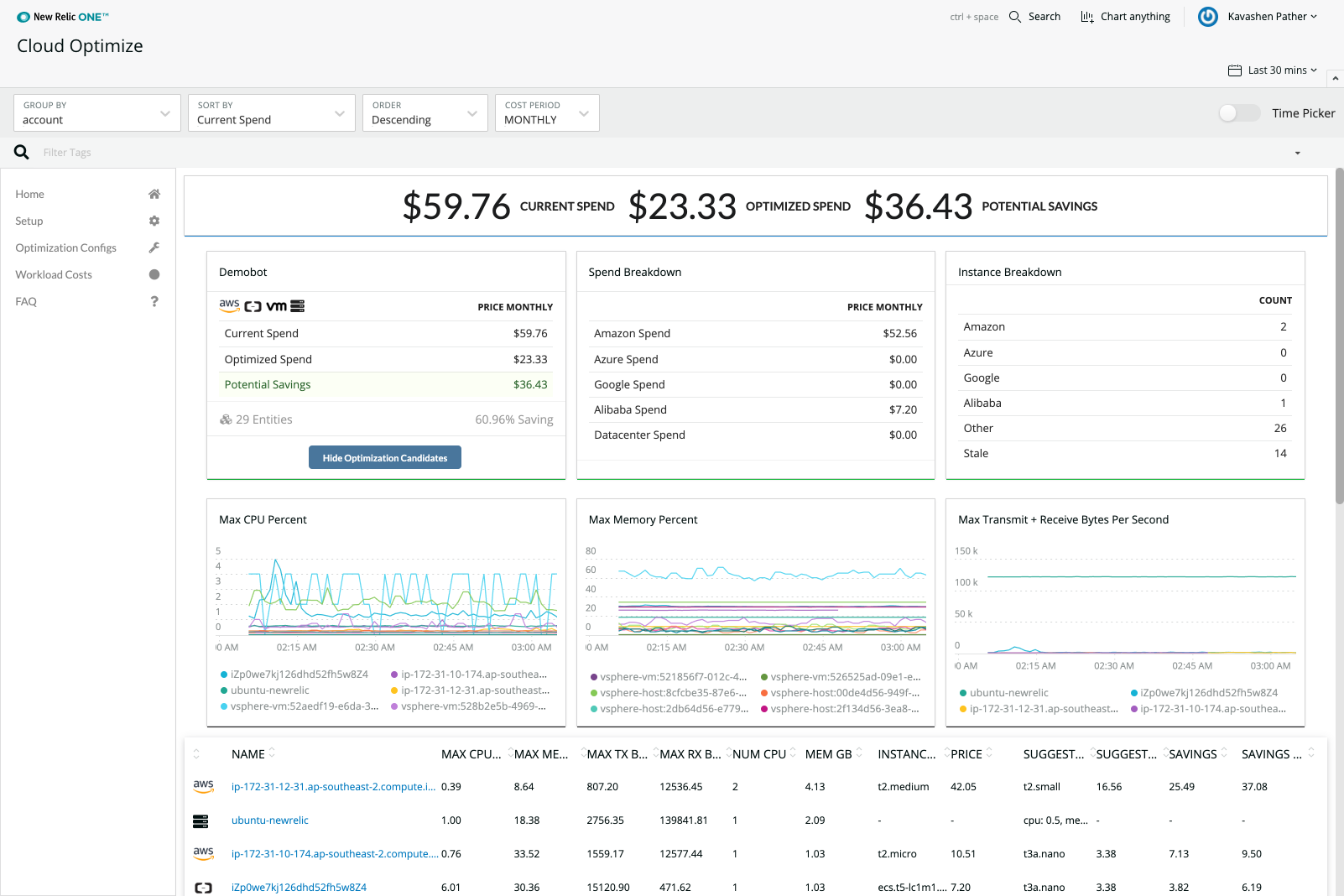This screenshot has width=1344, height=896.
Task: Toggle ip-172-31-12-31 series in Bytes chart legend
Action: [1039, 708]
